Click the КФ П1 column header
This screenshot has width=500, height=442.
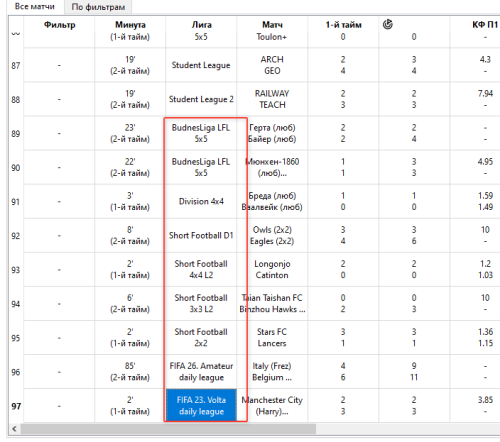[x=485, y=25]
